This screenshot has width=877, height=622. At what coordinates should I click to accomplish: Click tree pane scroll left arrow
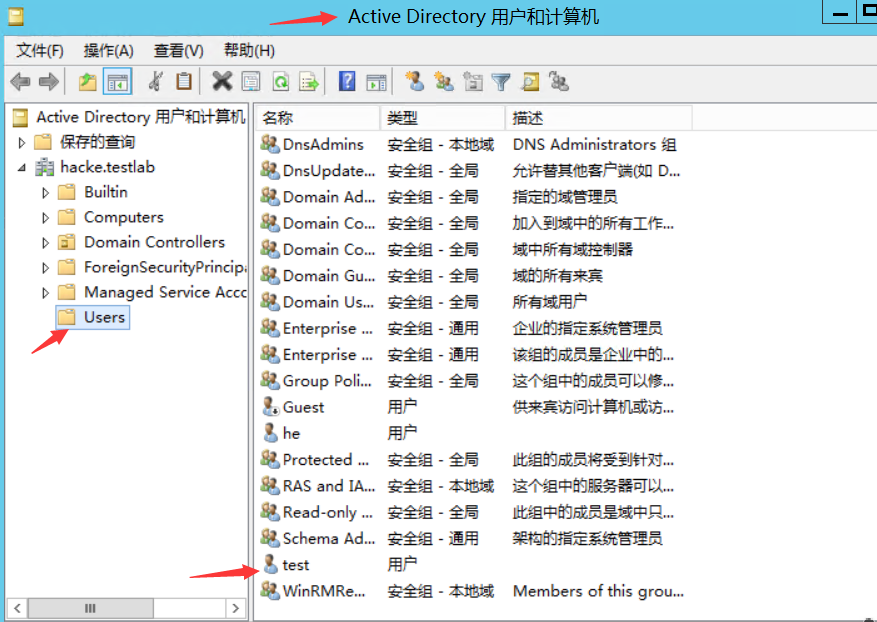pyautogui.click(x=17, y=608)
